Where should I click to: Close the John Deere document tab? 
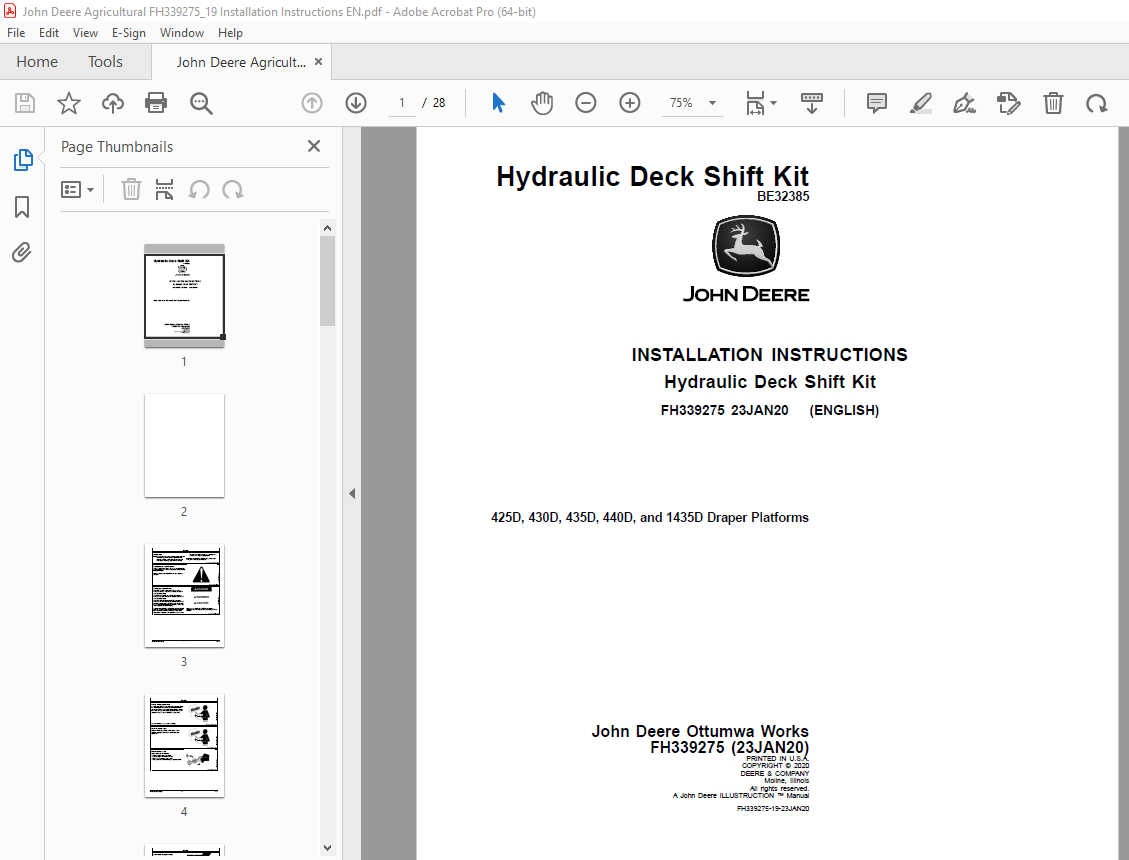click(318, 62)
